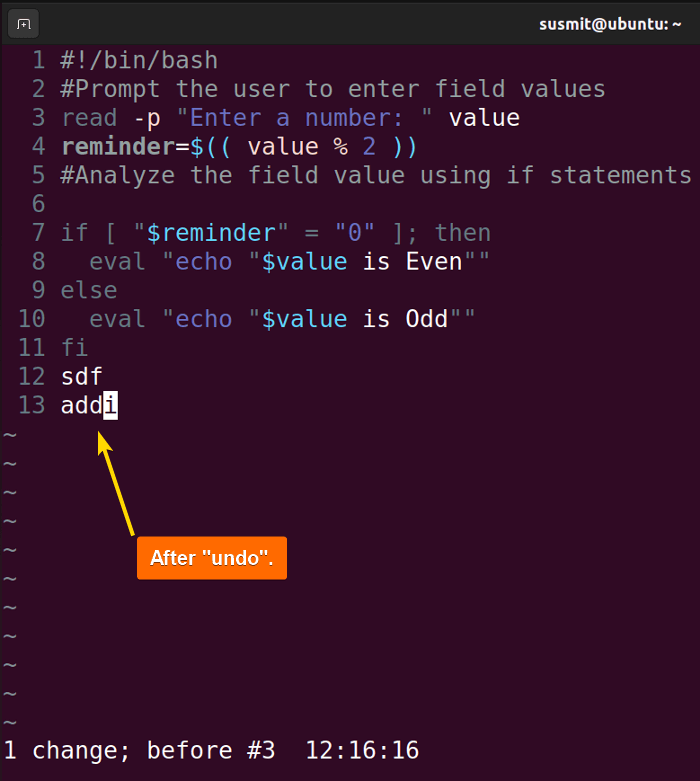Click the "fi" keyword on line 11
Image resolution: width=700 pixels, height=781 pixels.
click(75, 348)
